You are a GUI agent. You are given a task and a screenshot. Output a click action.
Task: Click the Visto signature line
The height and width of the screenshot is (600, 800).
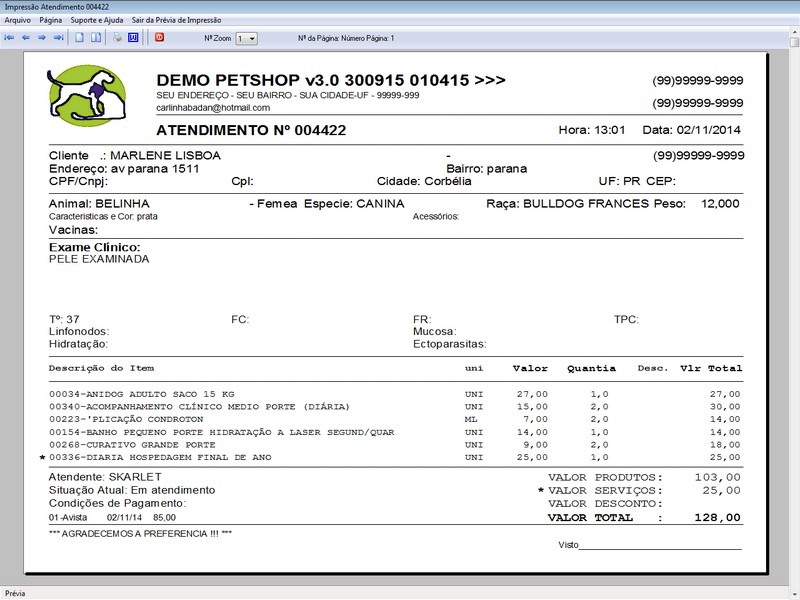tap(660, 548)
